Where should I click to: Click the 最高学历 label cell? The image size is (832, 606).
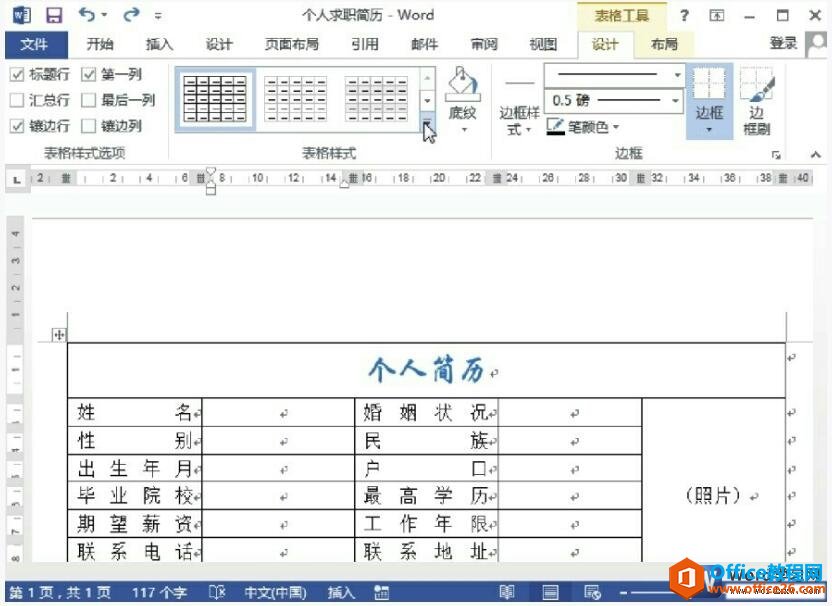(427, 496)
